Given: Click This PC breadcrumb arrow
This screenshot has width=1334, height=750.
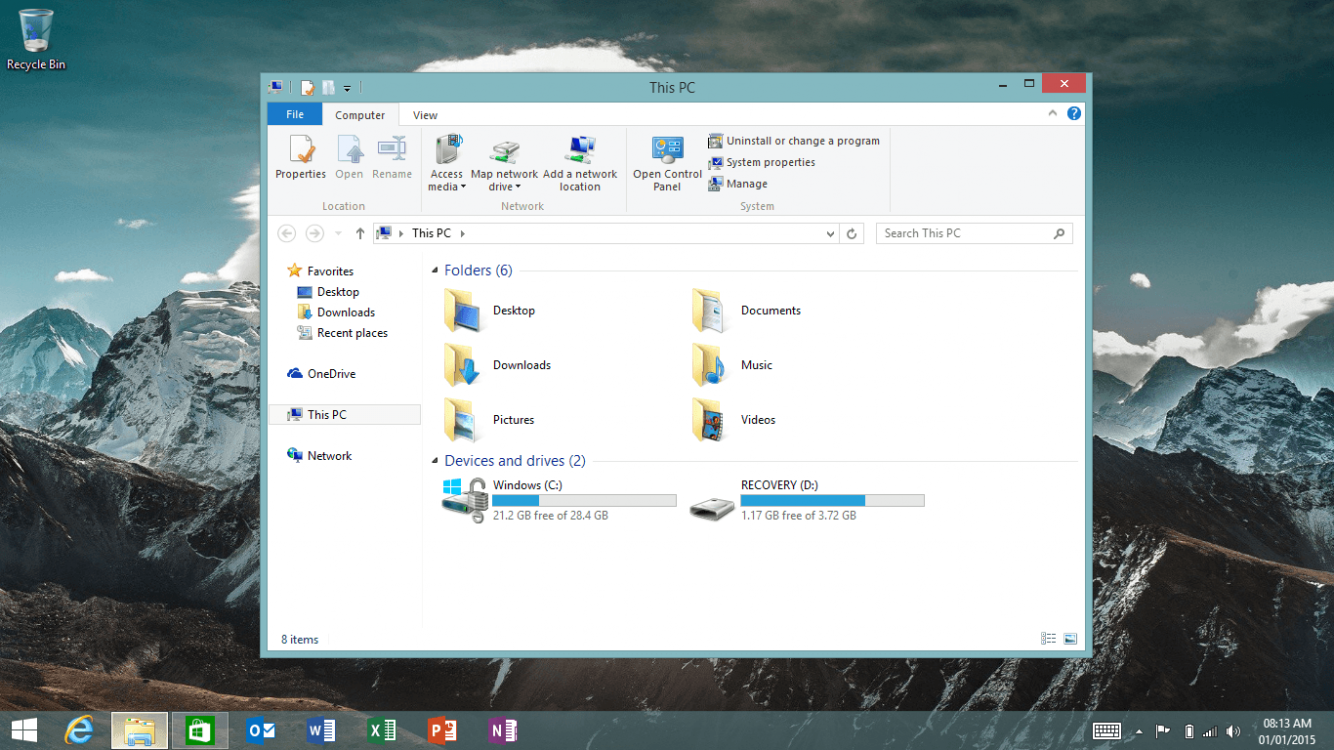Looking at the screenshot, I should (462, 234).
